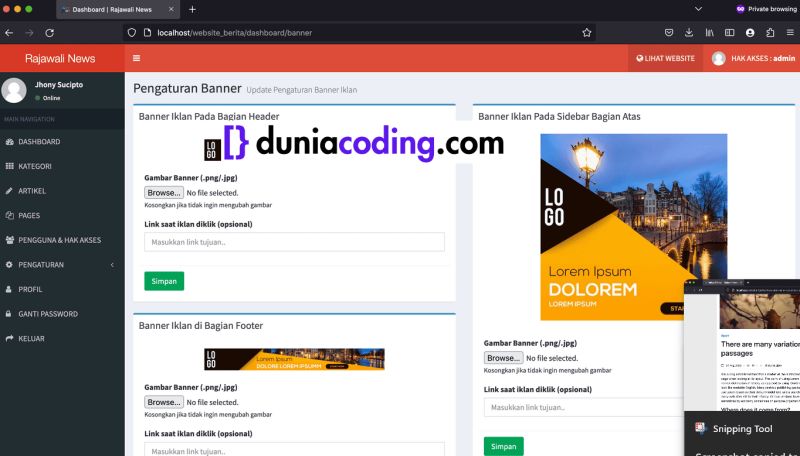Click the Lihat Website button

tap(665, 58)
